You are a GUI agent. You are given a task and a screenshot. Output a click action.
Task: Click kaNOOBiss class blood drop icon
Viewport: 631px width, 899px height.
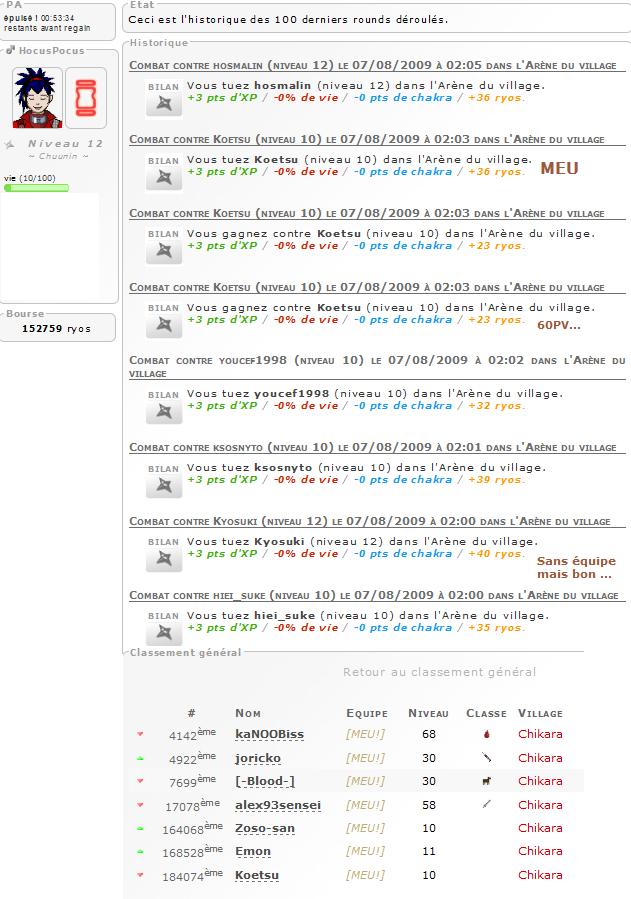(x=487, y=734)
